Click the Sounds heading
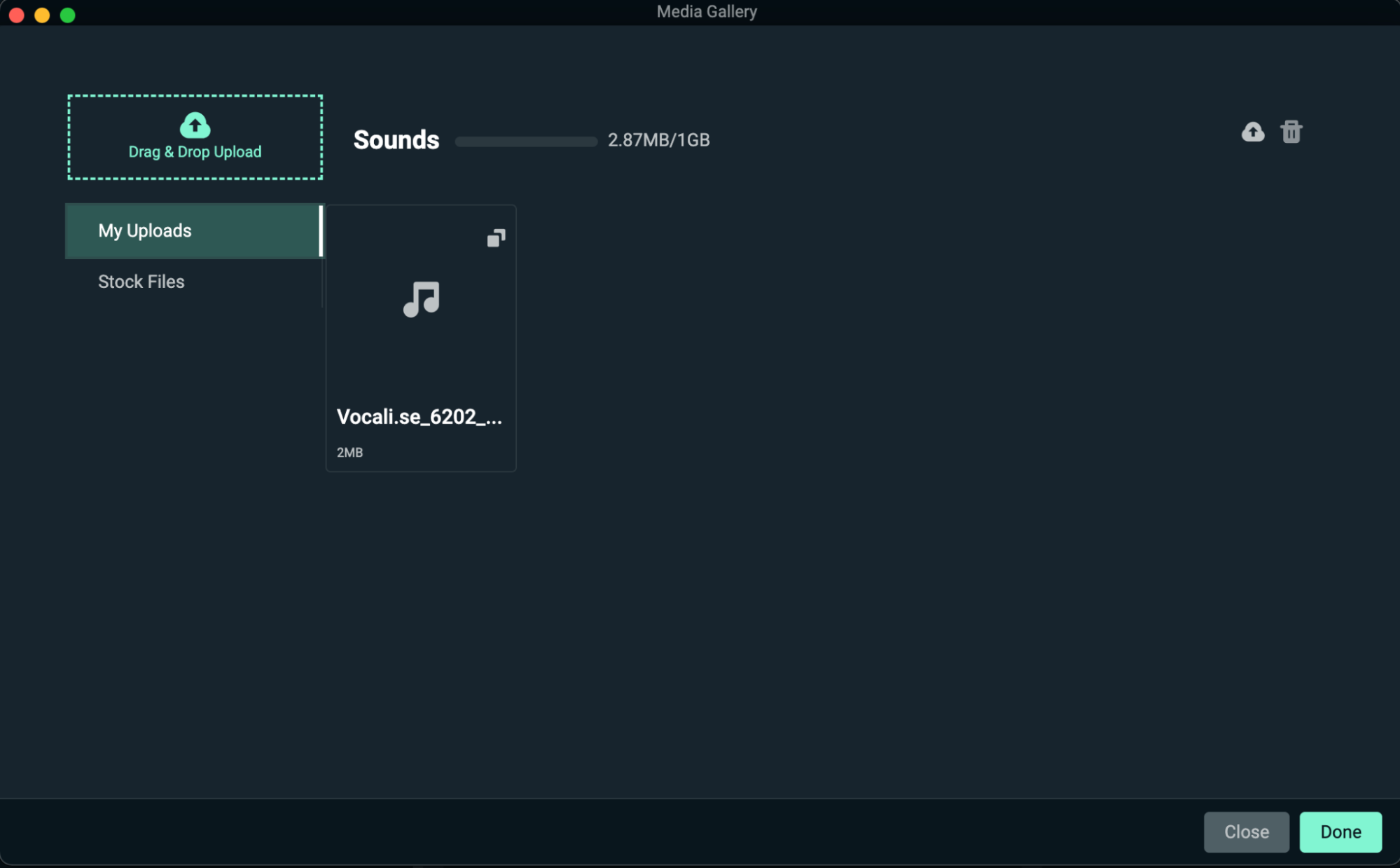The height and width of the screenshot is (868, 1400). pos(396,140)
